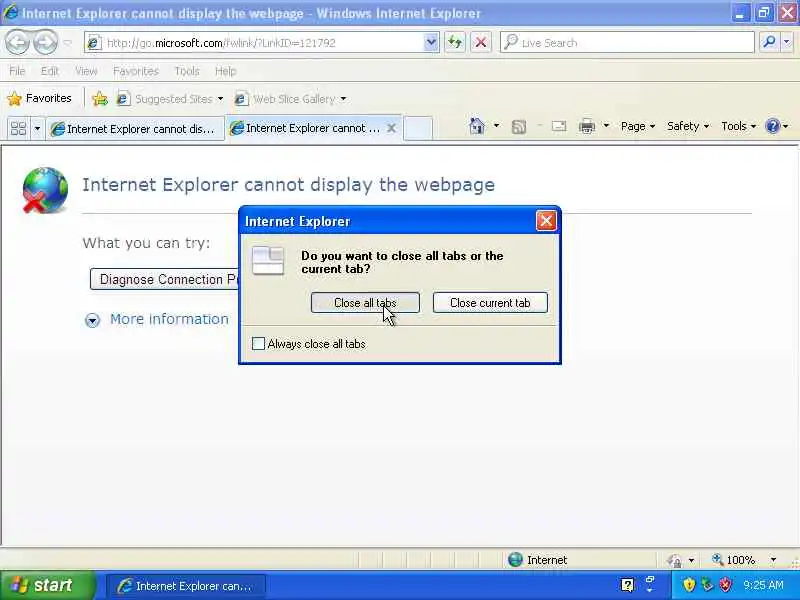
Task: Click the Internet Explorer taskbar button
Action: tap(185, 586)
